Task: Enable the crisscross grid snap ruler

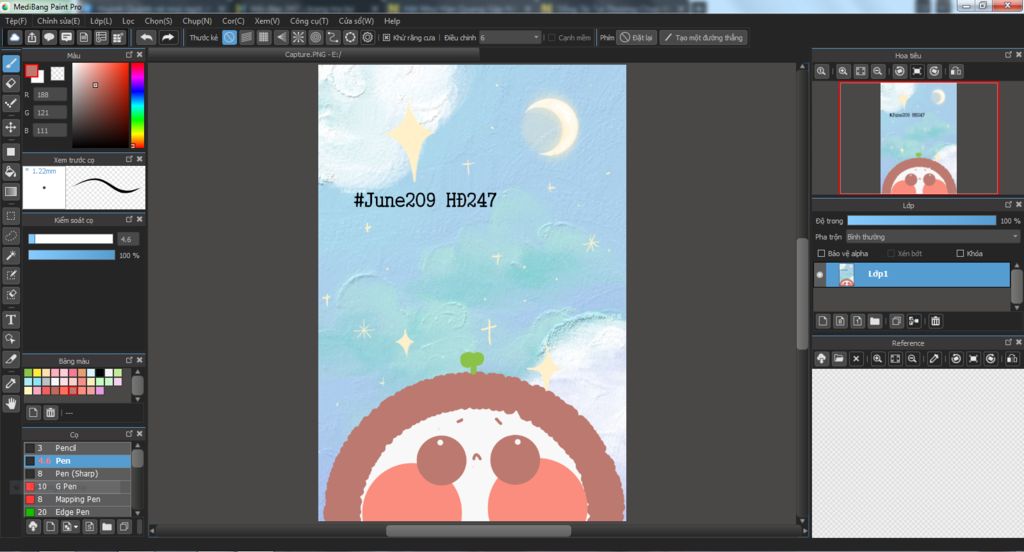Action: pos(263,37)
